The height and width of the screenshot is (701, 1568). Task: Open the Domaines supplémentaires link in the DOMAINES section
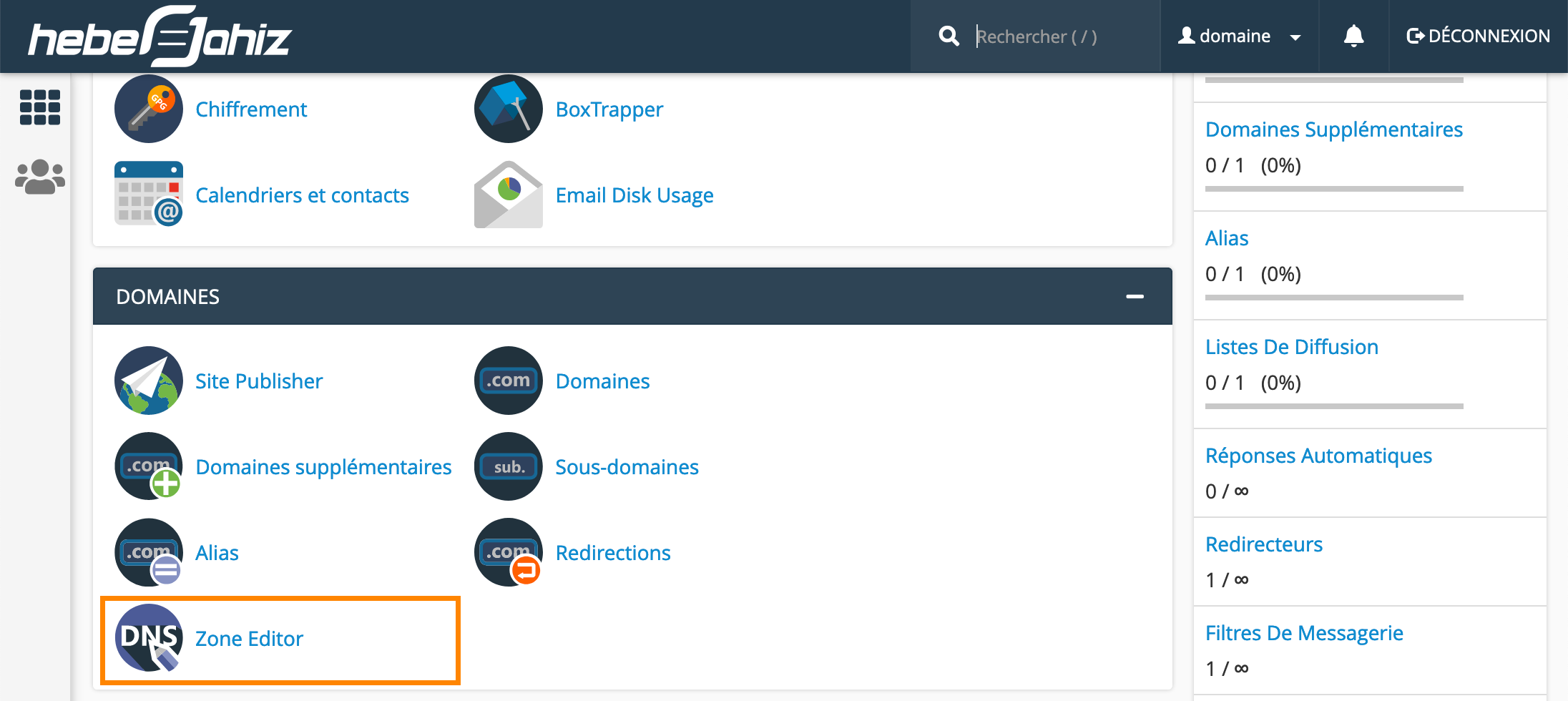323,467
